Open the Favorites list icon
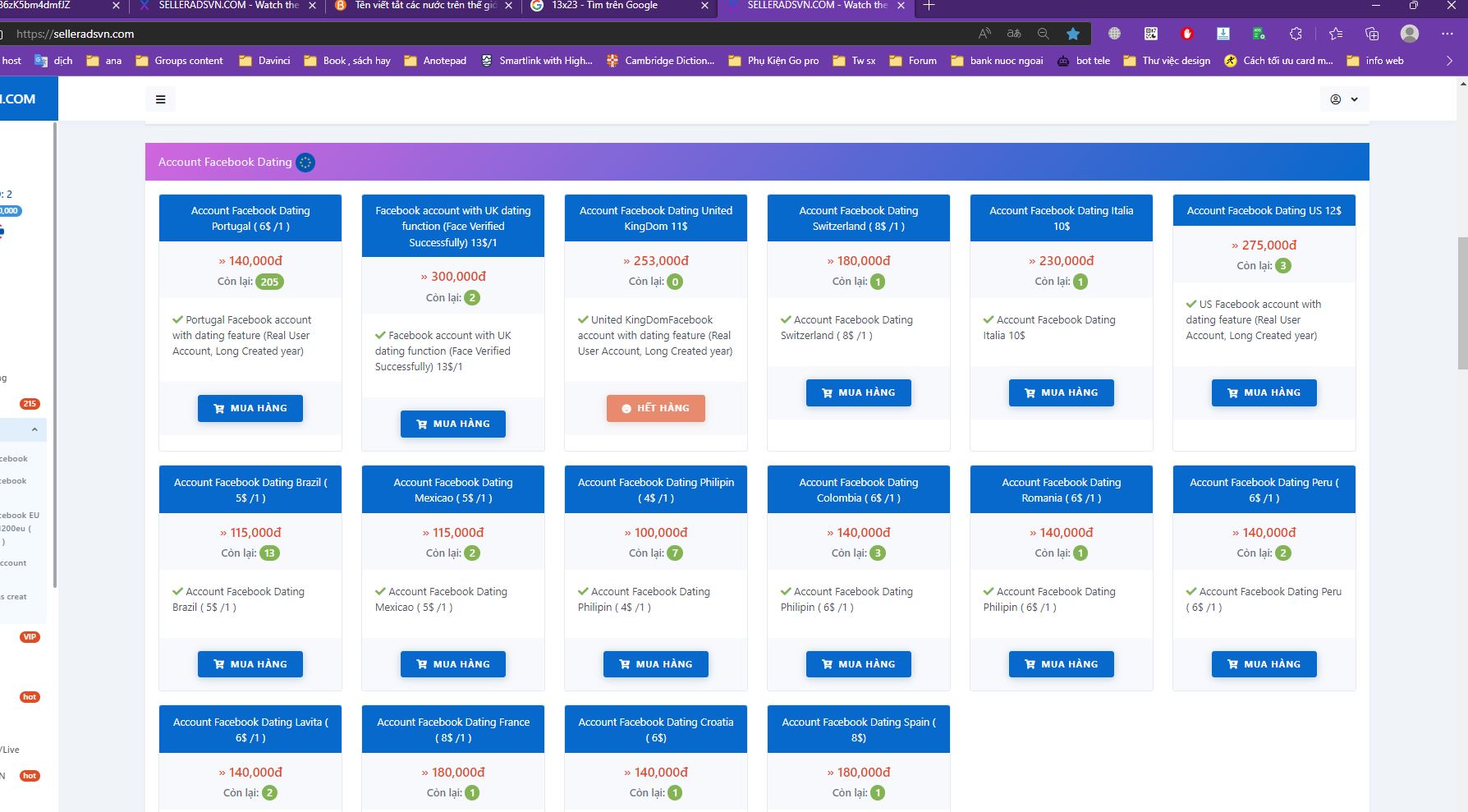The height and width of the screenshot is (812, 1468). (x=1336, y=34)
